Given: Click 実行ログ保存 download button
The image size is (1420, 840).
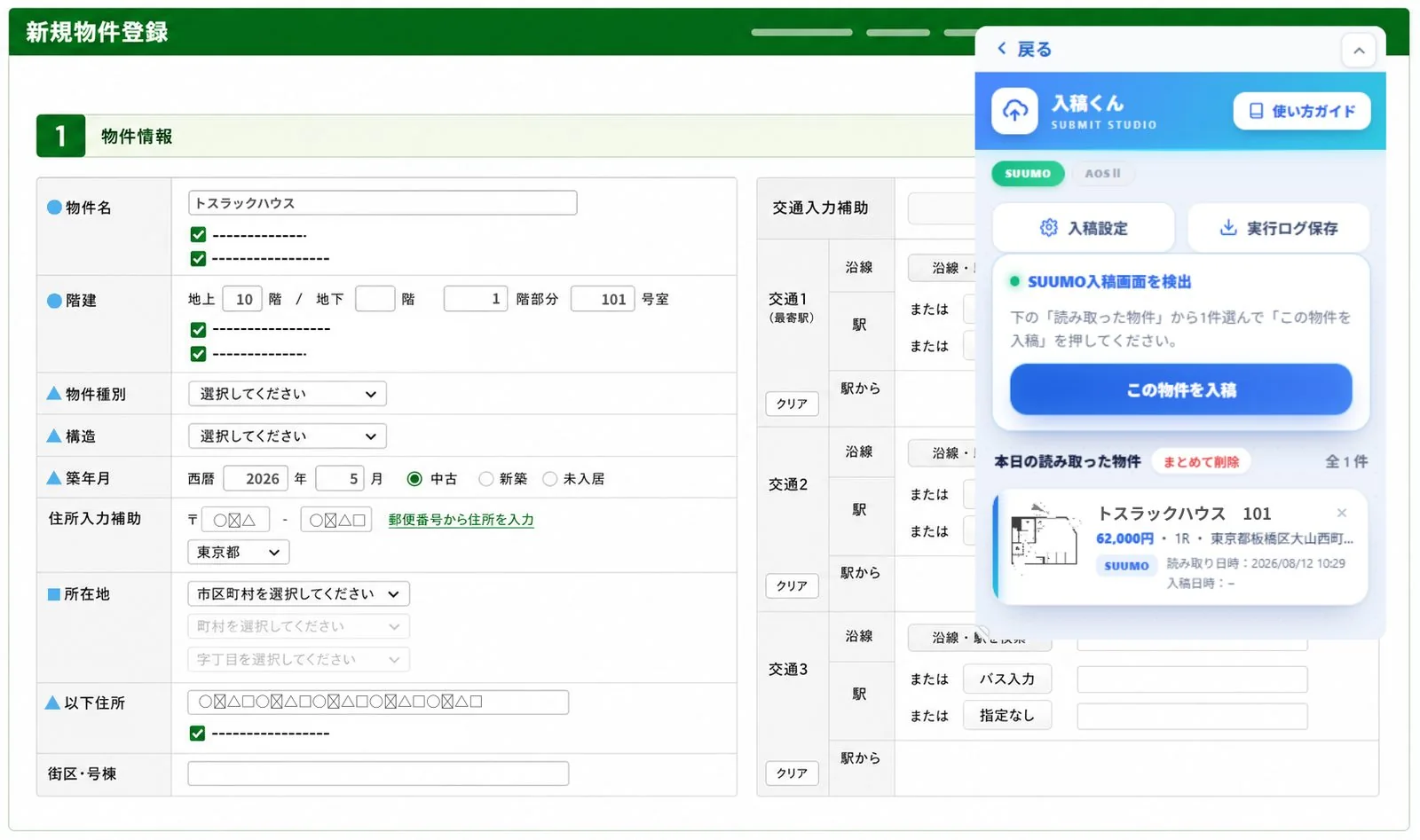Looking at the screenshot, I should [x=1279, y=228].
